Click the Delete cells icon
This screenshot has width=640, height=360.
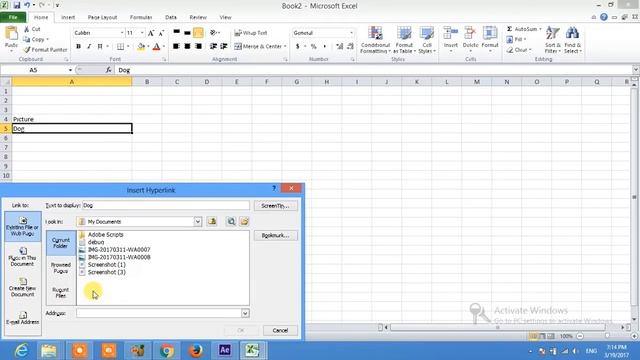point(470,33)
